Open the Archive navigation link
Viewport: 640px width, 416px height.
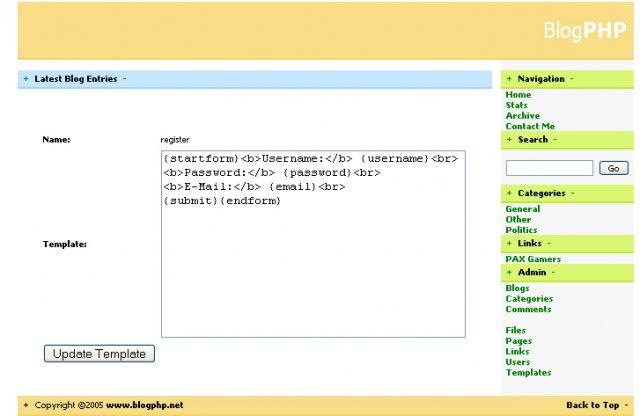click(x=522, y=116)
